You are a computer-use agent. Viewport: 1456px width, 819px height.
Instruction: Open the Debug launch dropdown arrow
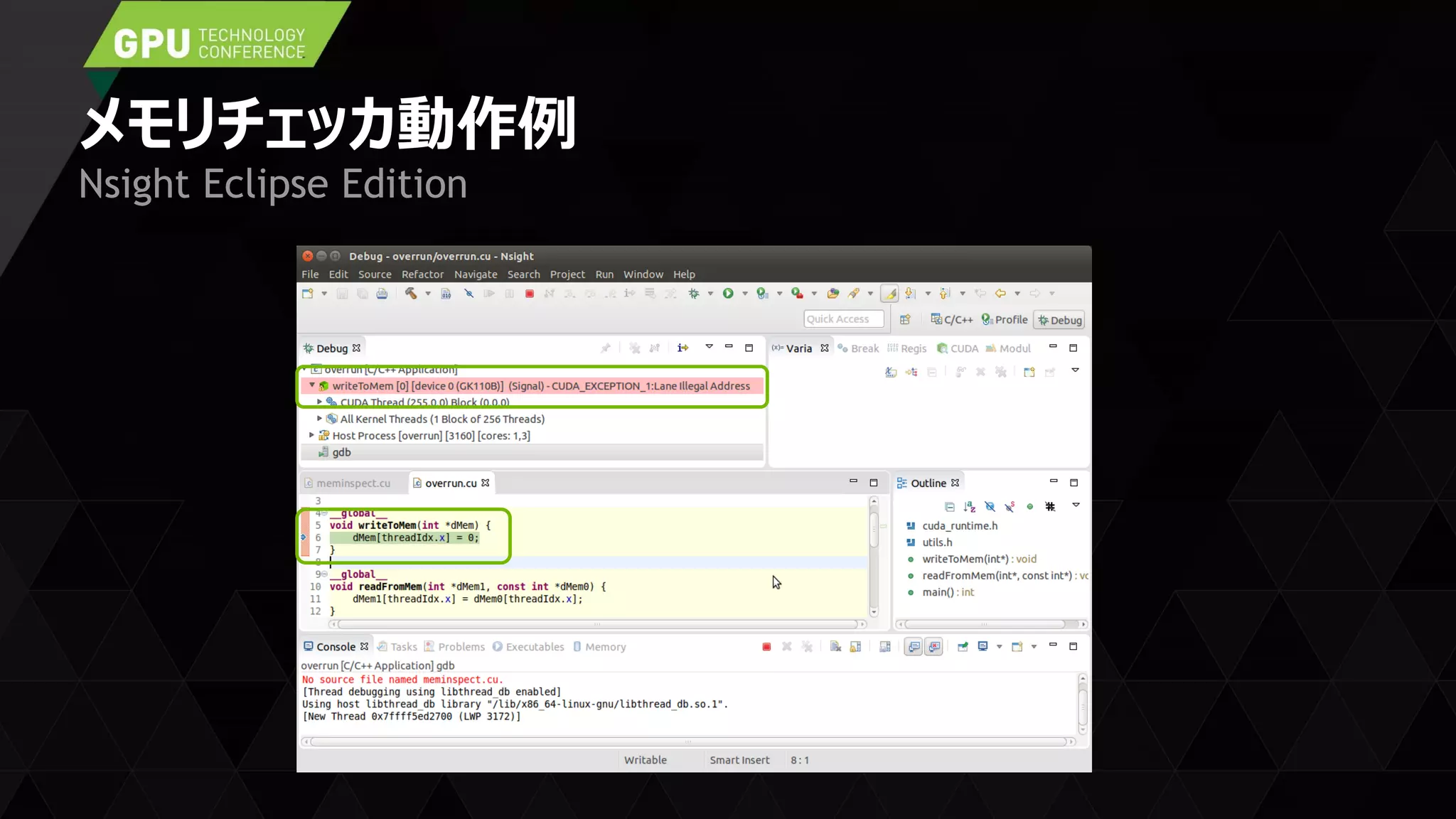click(710, 294)
